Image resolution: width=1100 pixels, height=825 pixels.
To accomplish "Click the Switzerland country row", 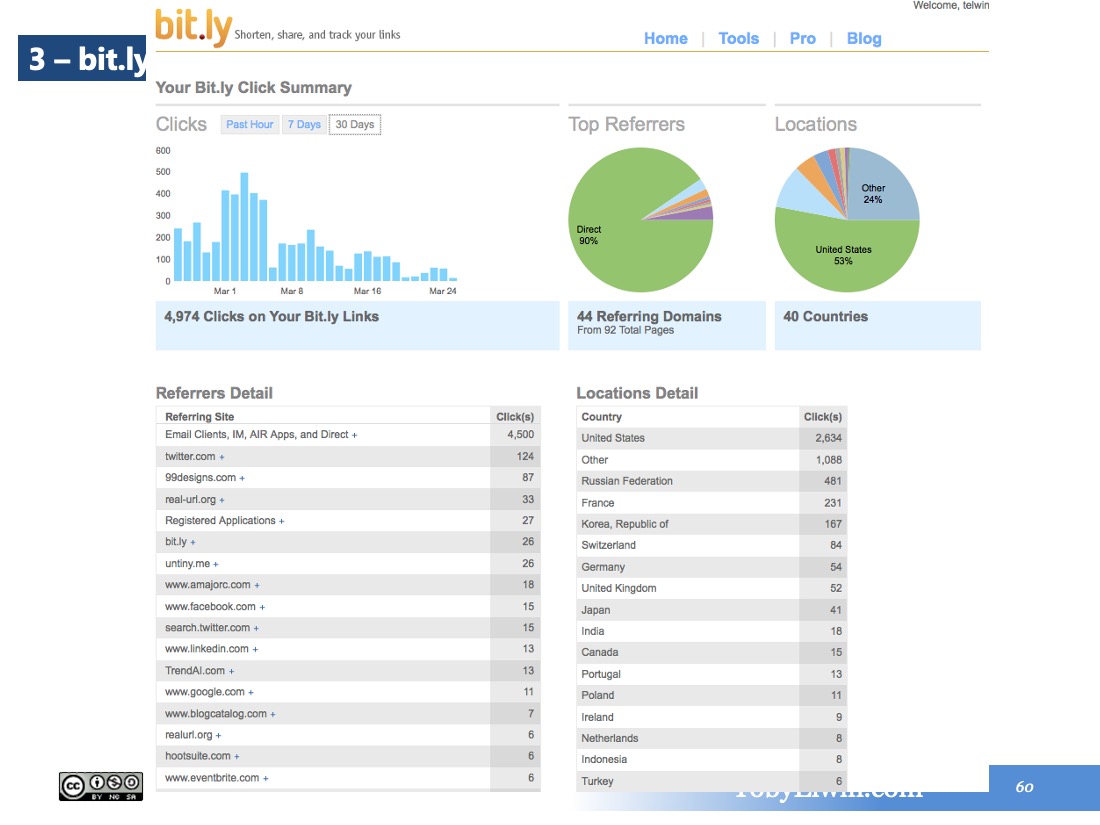I will [711, 545].
